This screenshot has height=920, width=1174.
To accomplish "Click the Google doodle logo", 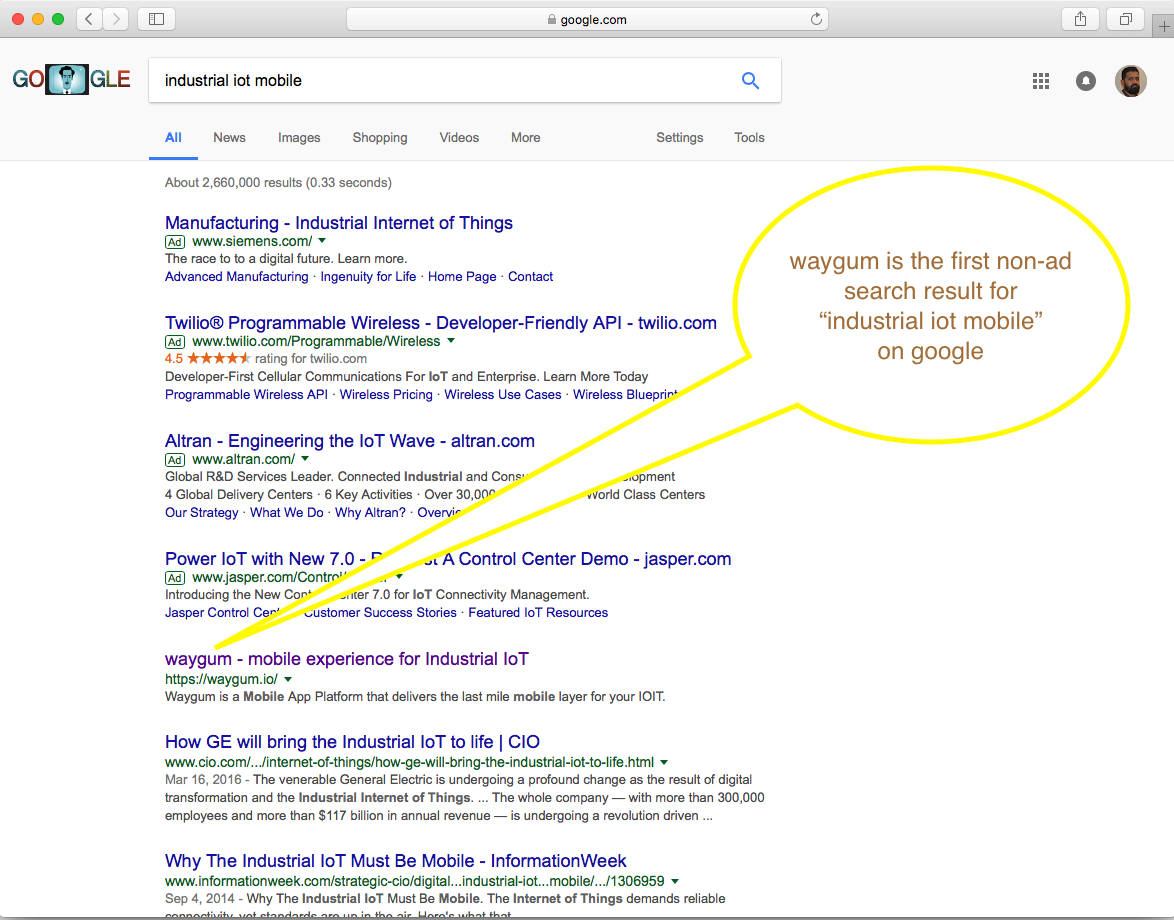I will 71,79.
